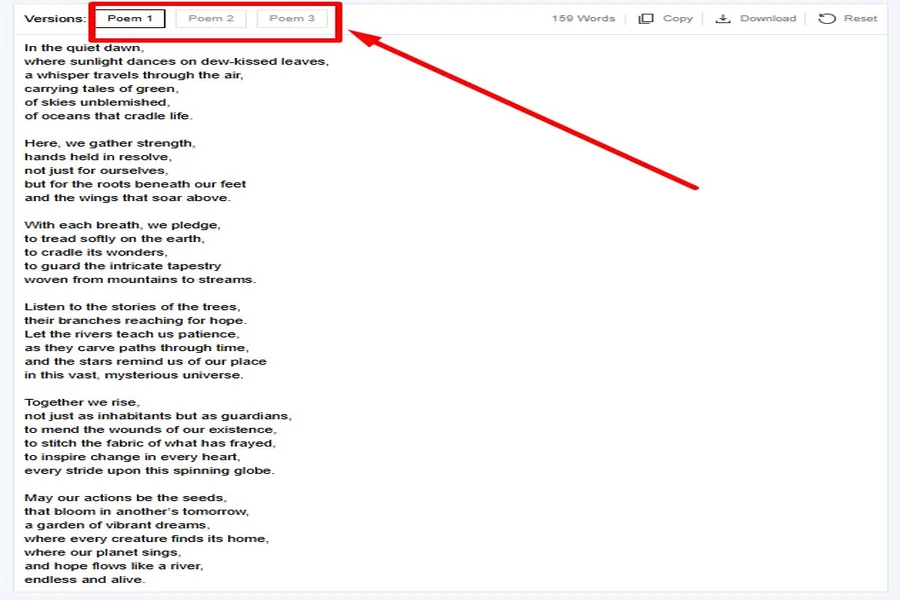Click the Versions label
Screen dimensions: 900x600
(55, 19)
